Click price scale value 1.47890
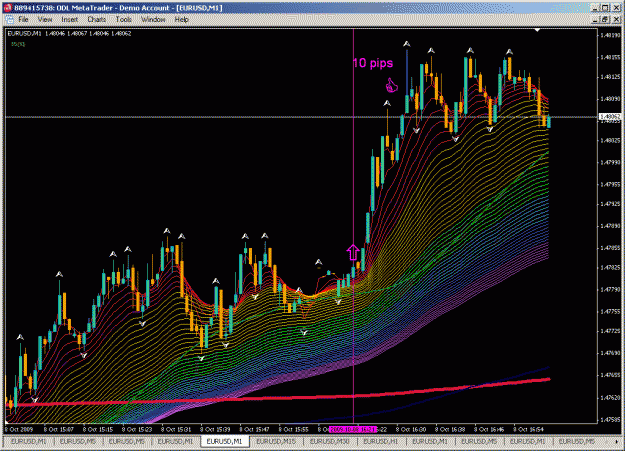Viewport: 625px width, 451px height. tap(610, 226)
